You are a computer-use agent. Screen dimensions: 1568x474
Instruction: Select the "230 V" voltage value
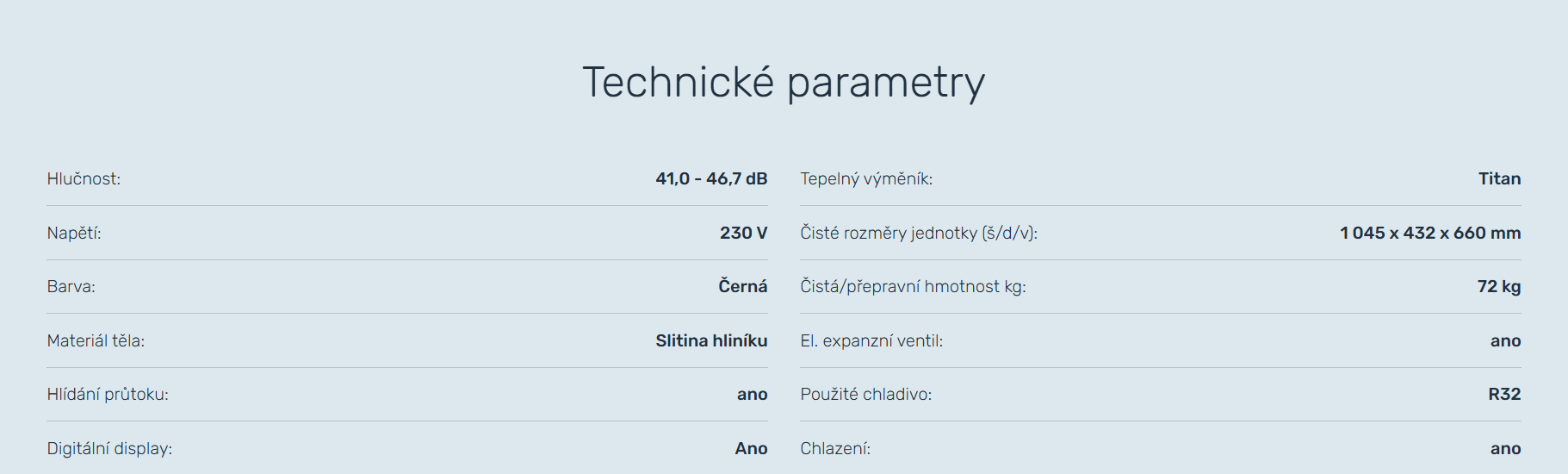coord(743,234)
